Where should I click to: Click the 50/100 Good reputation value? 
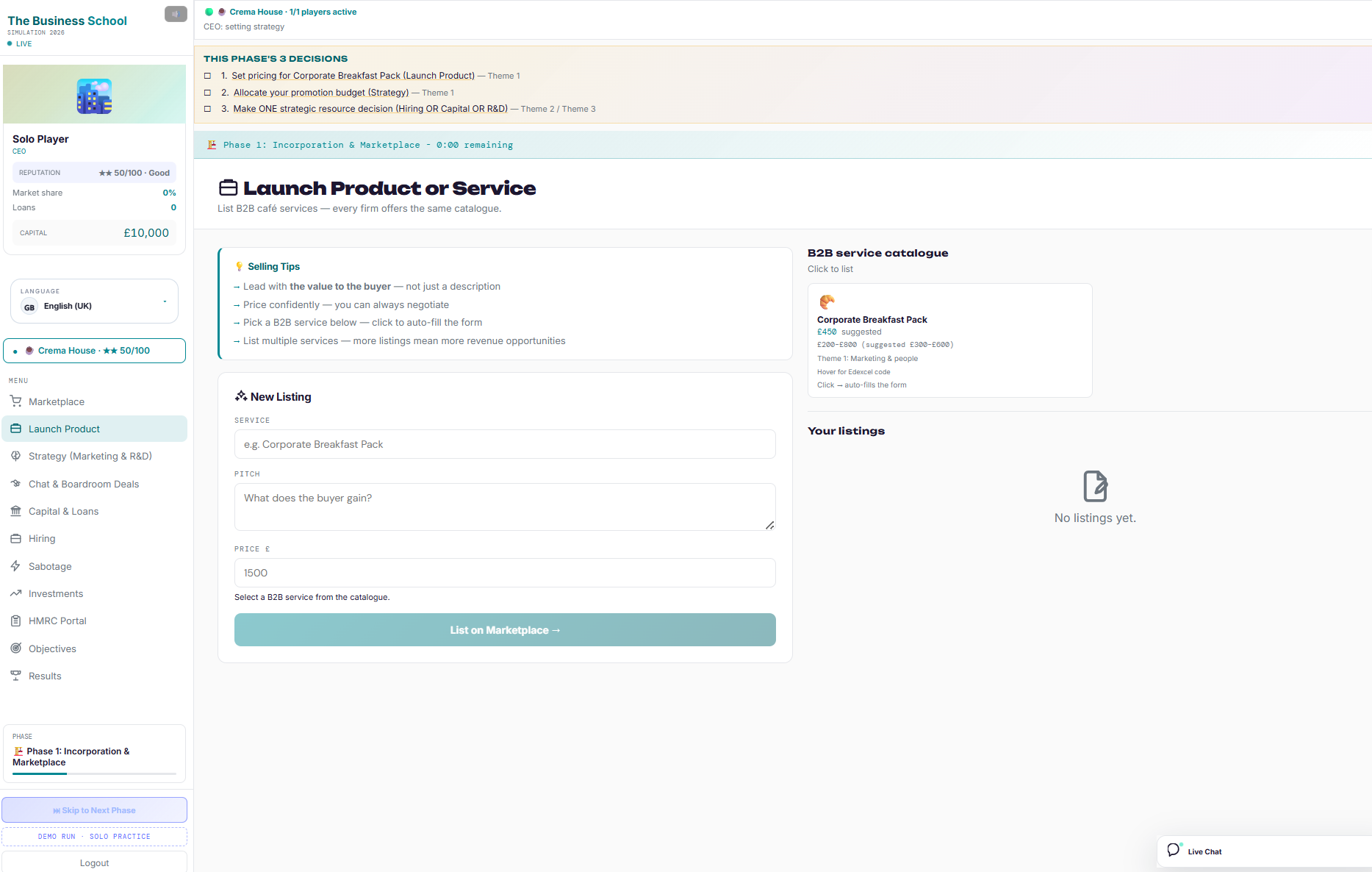click(x=134, y=173)
